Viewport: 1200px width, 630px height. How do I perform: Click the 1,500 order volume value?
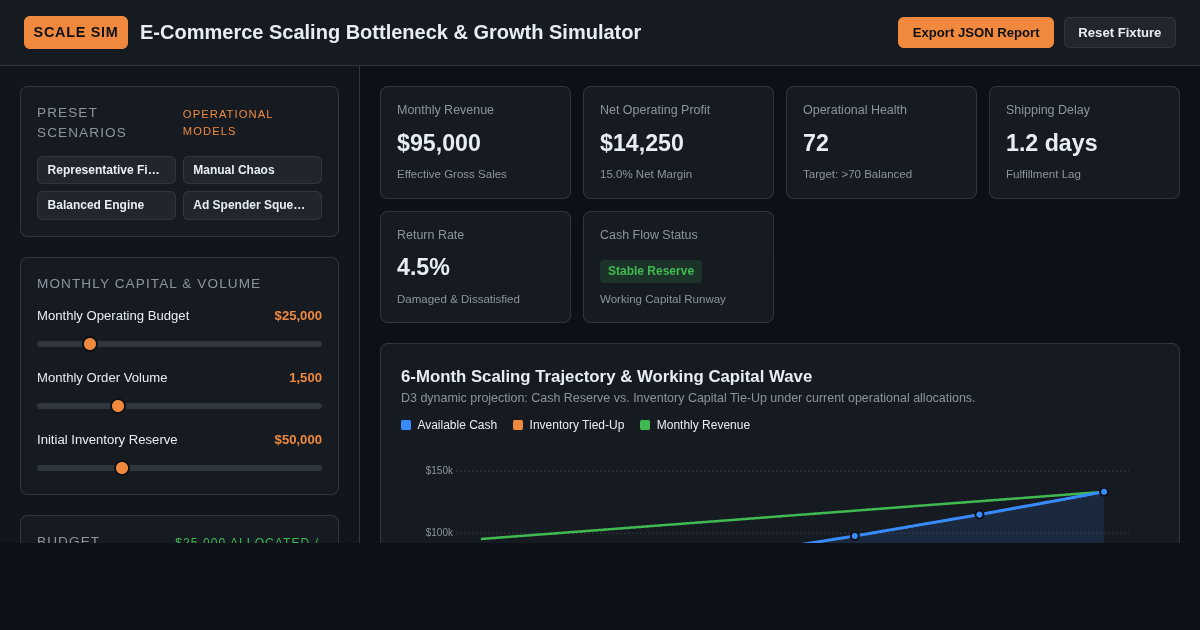pos(305,378)
